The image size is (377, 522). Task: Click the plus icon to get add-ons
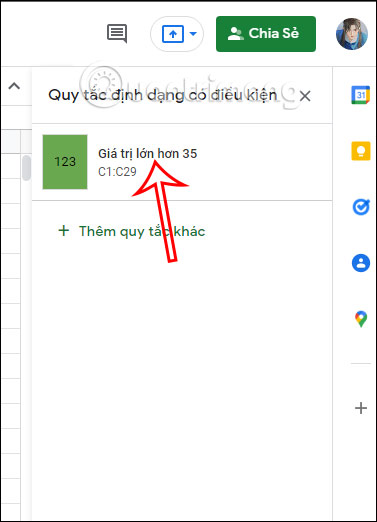(x=361, y=408)
